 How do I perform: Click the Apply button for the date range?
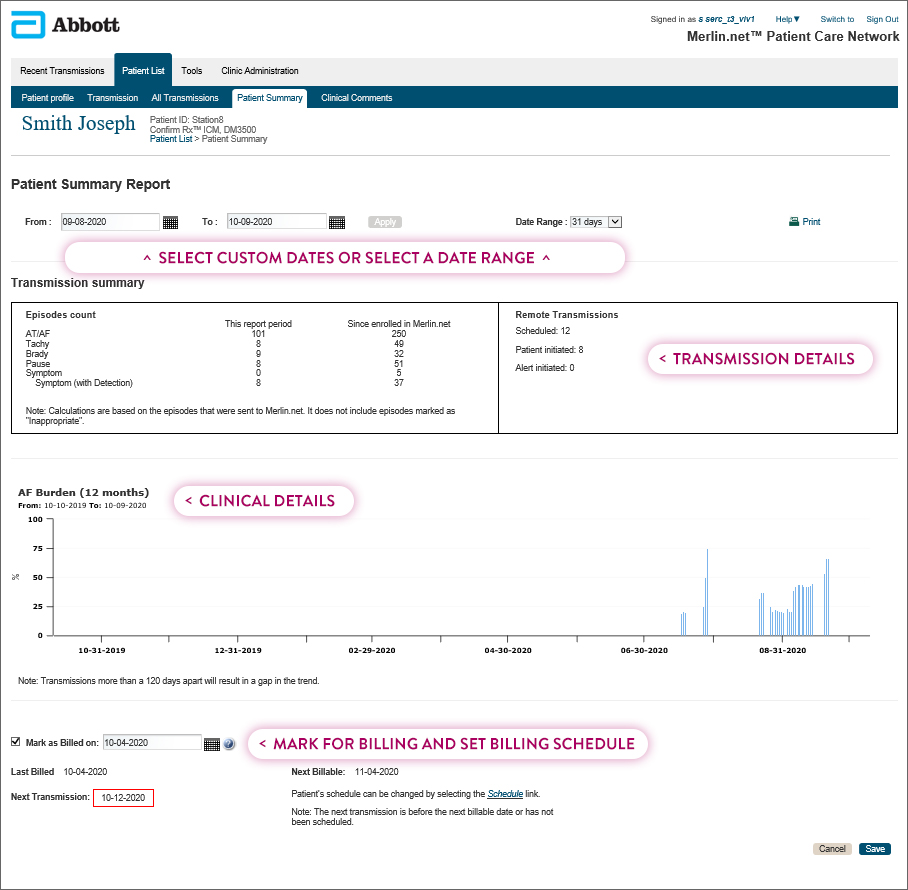384,221
